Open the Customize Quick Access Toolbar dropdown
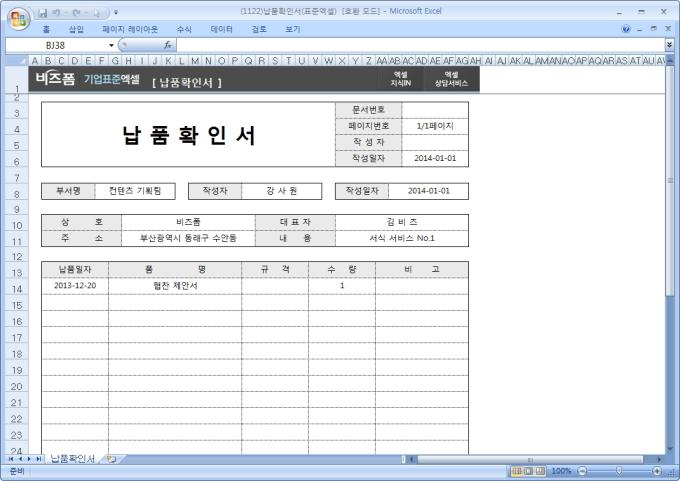The height and width of the screenshot is (481, 680). (116, 13)
